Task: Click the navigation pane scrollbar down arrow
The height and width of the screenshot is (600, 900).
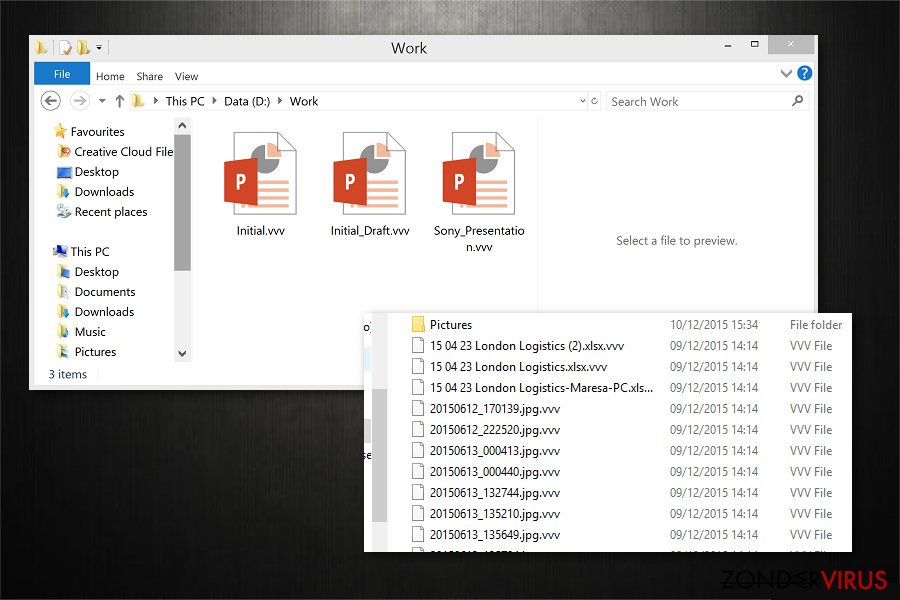Action: [x=182, y=353]
